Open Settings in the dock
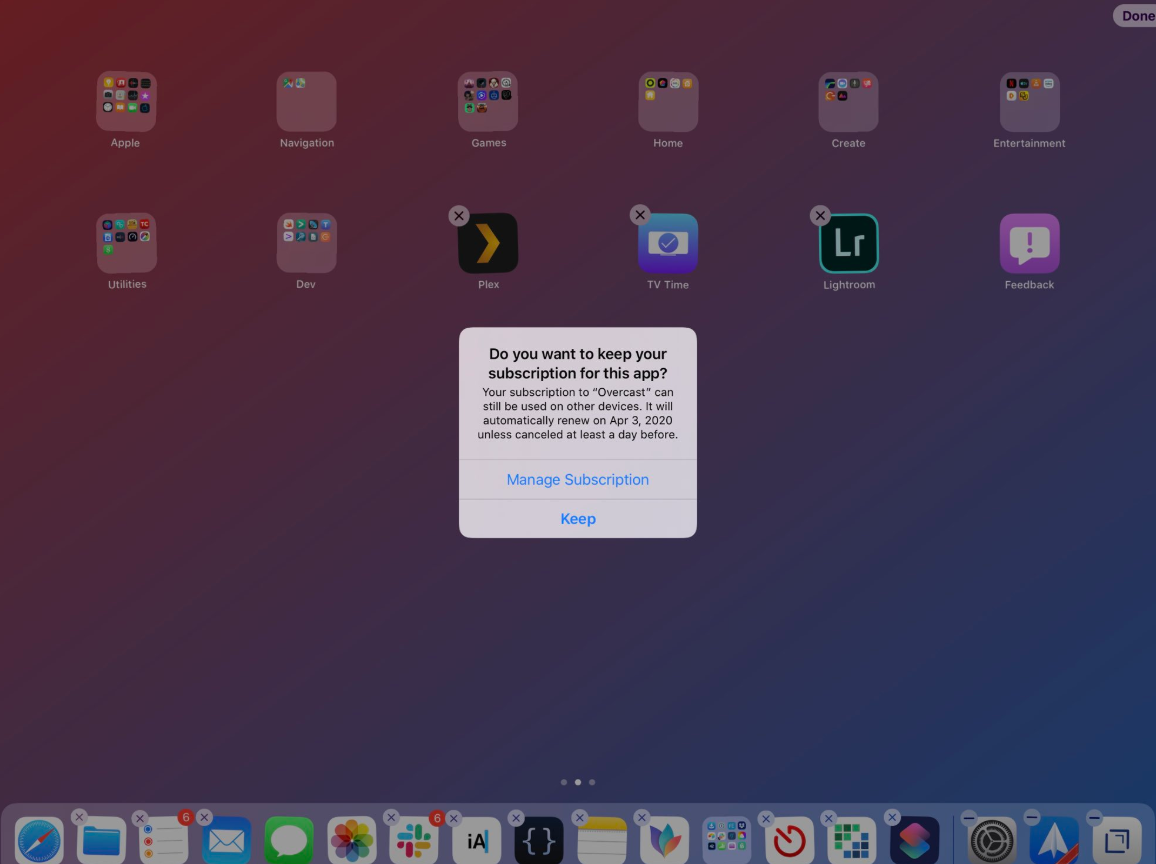The height and width of the screenshot is (864, 1156). click(992, 840)
